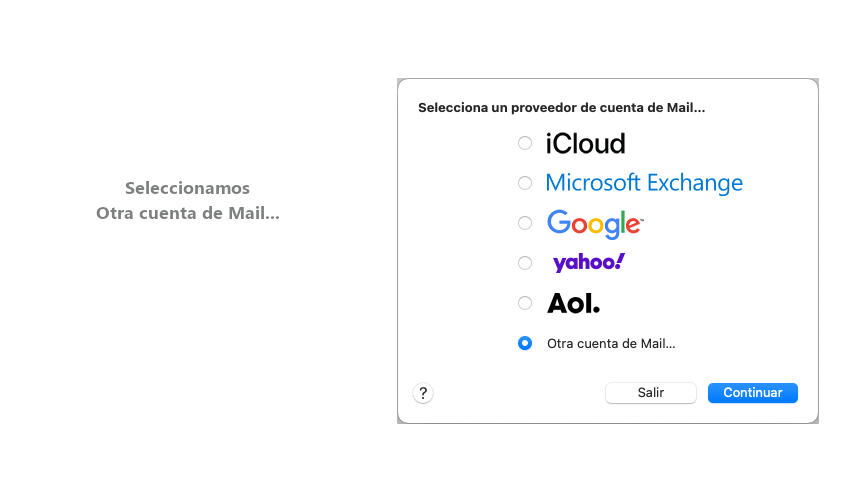This screenshot has width=850, height=500.
Task: Click the Aol. logo
Action: [x=573, y=303]
